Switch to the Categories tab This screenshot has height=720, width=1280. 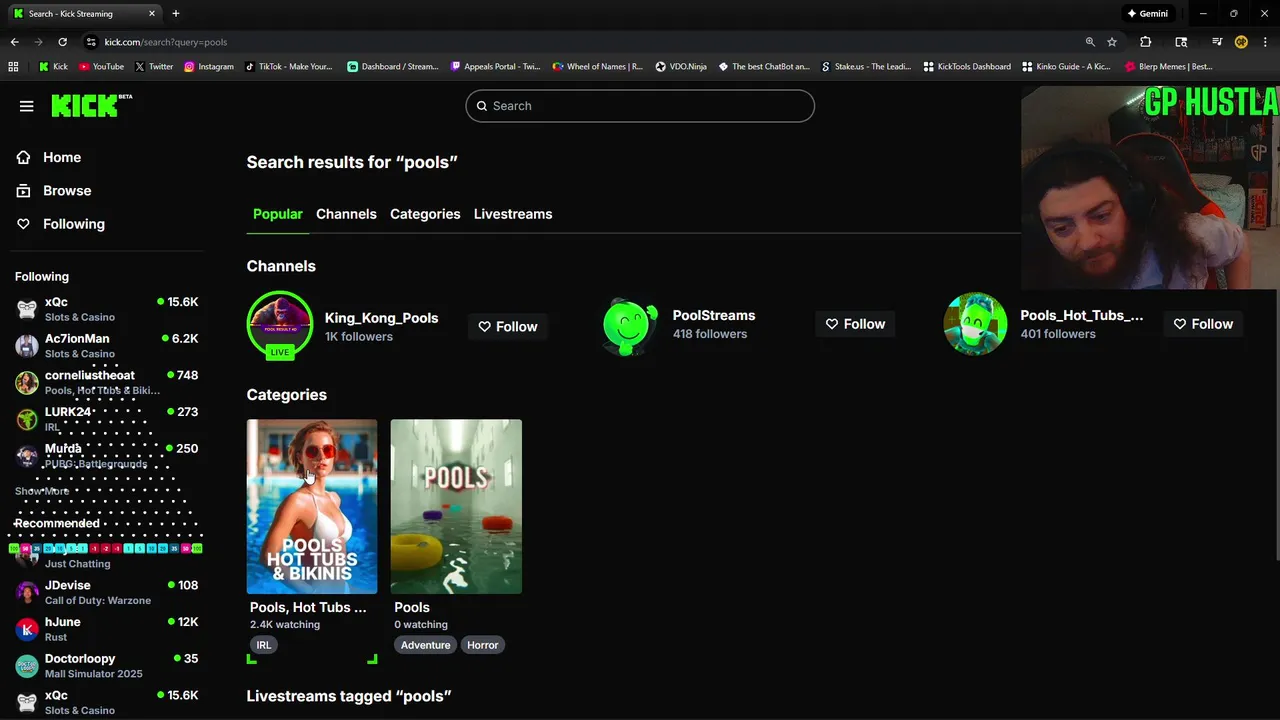[x=425, y=214]
